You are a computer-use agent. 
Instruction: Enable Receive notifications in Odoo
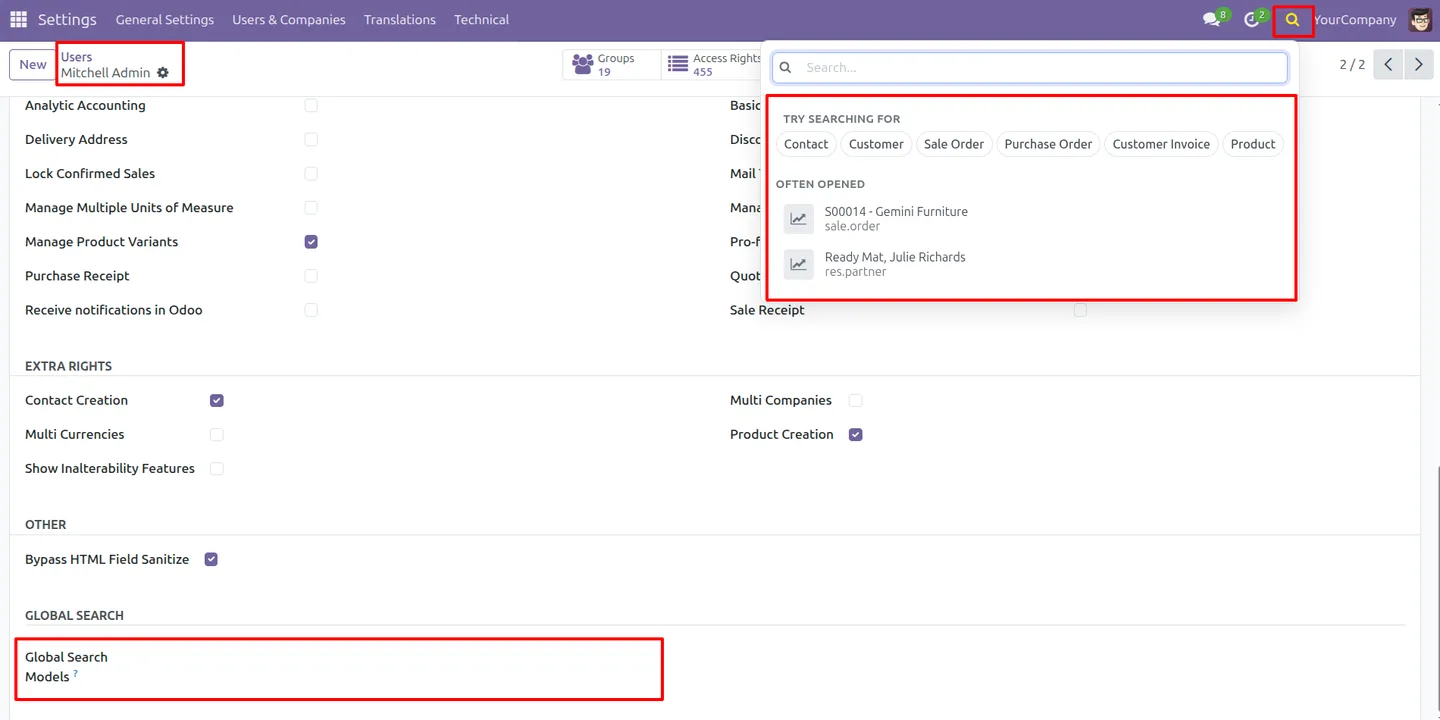point(311,310)
